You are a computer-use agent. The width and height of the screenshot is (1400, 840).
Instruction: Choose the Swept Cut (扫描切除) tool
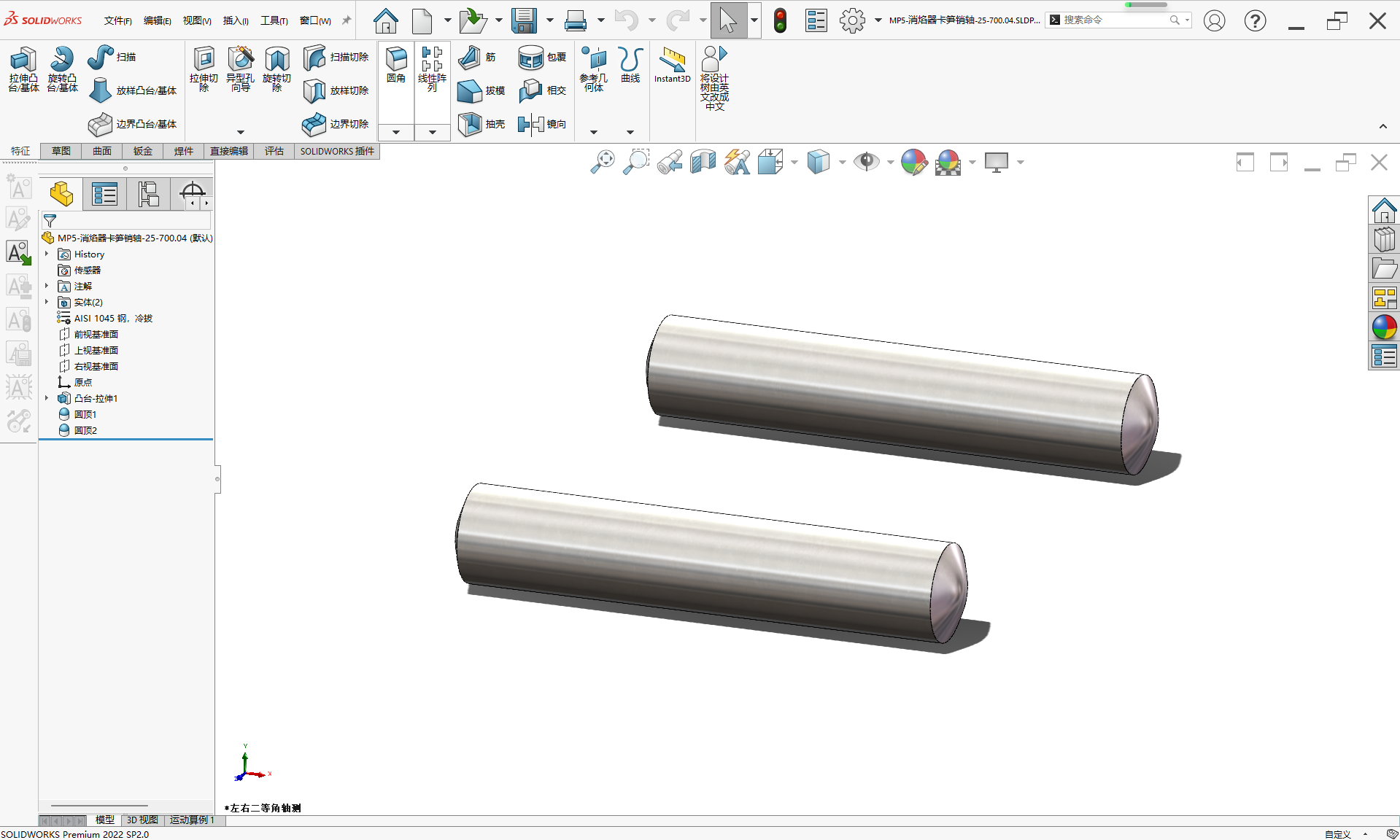[x=336, y=57]
